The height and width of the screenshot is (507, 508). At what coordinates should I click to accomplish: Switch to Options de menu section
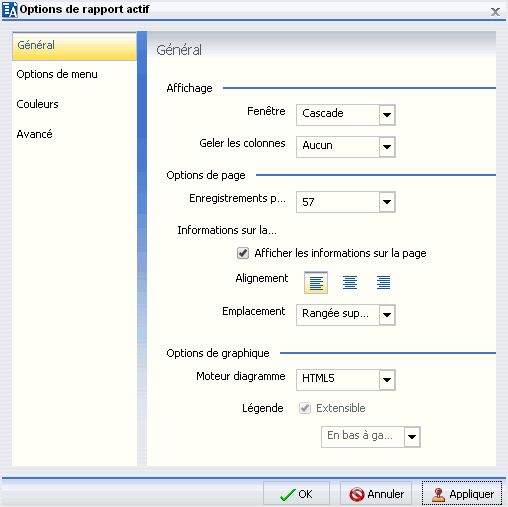pos(57,74)
